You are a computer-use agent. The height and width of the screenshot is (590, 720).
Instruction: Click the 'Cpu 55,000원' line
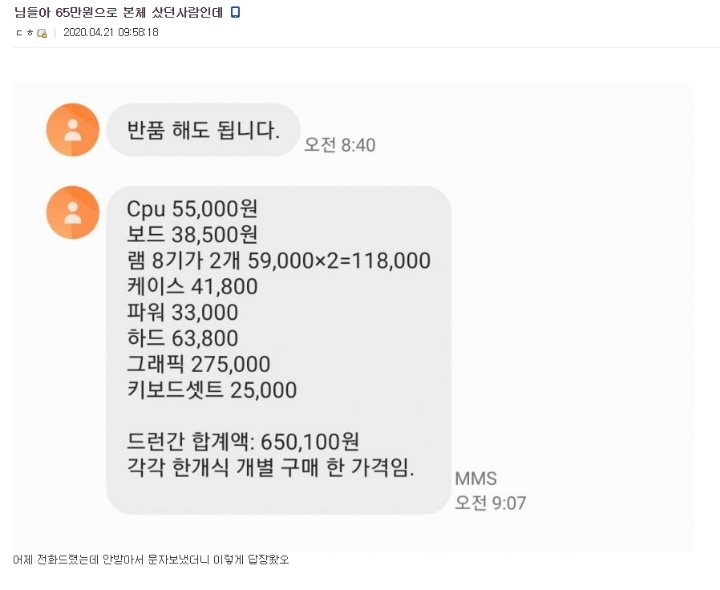tap(192, 209)
